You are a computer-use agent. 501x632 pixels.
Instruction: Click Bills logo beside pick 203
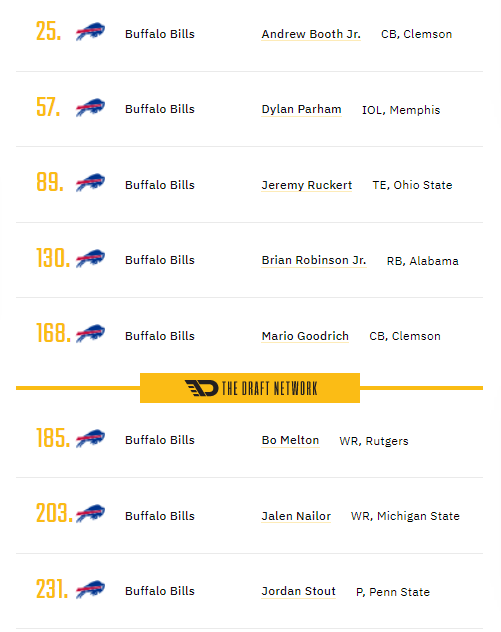[90, 514]
